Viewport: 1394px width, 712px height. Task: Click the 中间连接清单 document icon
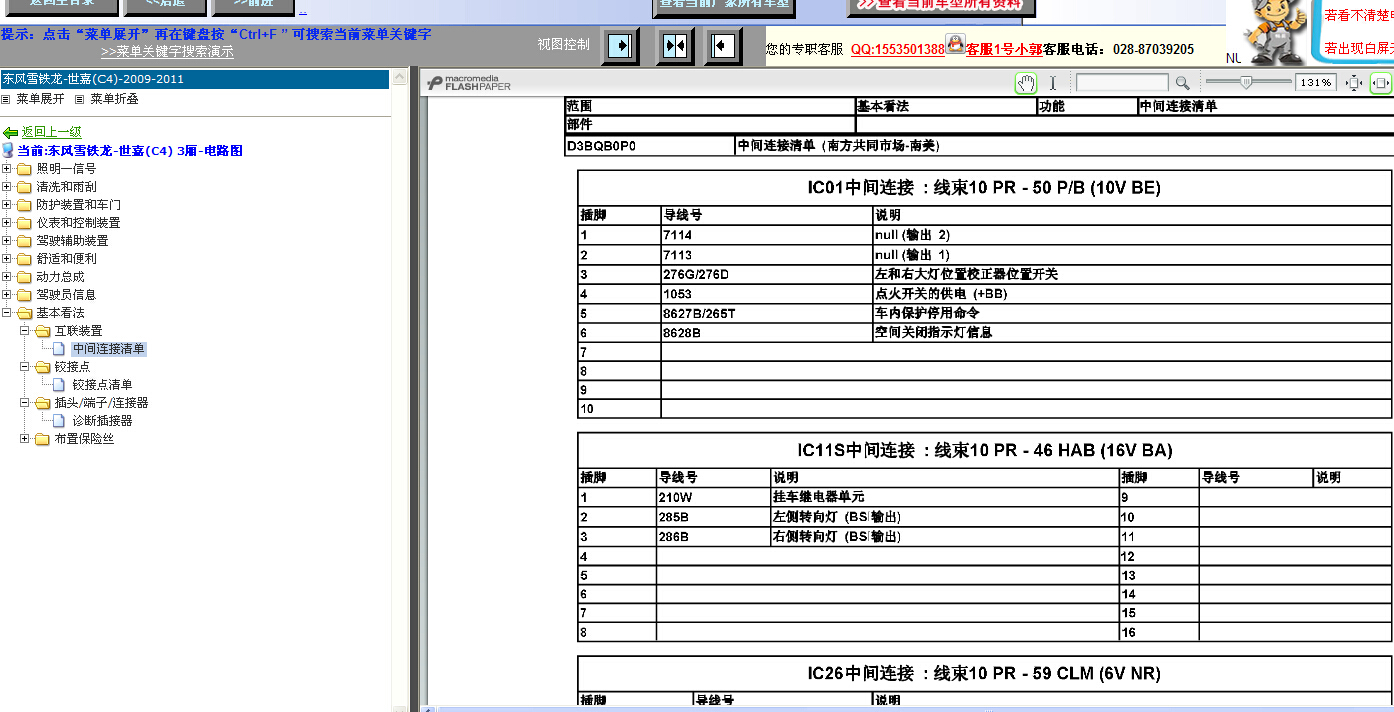coord(59,349)
